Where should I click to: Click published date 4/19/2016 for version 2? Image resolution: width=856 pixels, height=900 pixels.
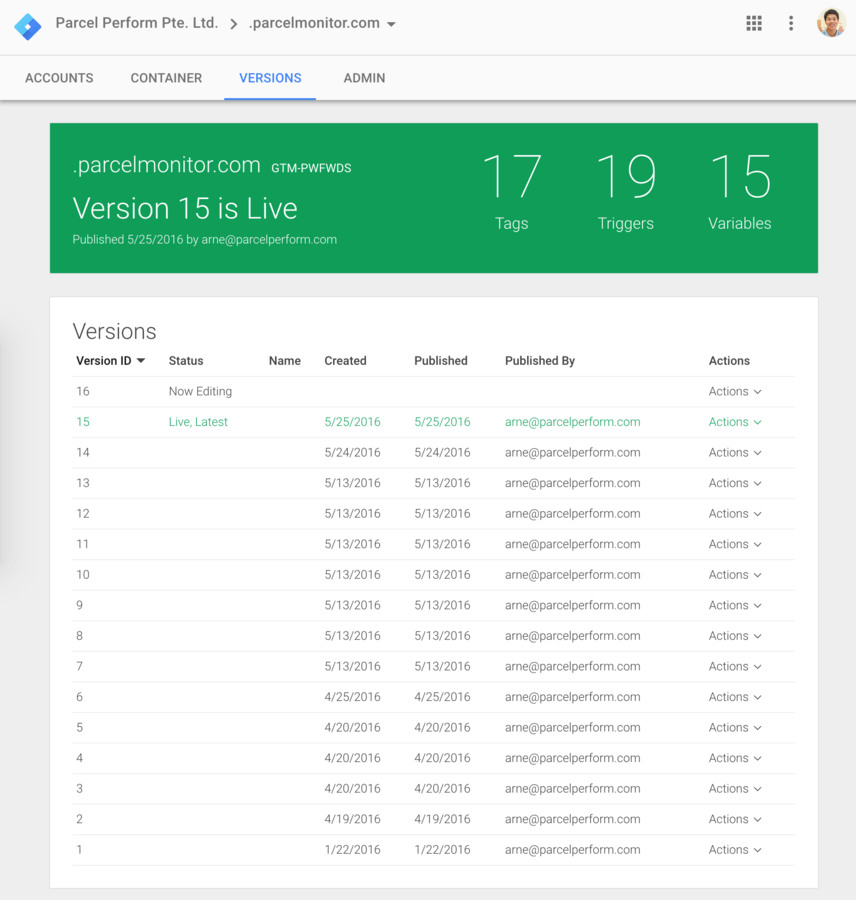[442, 819]
